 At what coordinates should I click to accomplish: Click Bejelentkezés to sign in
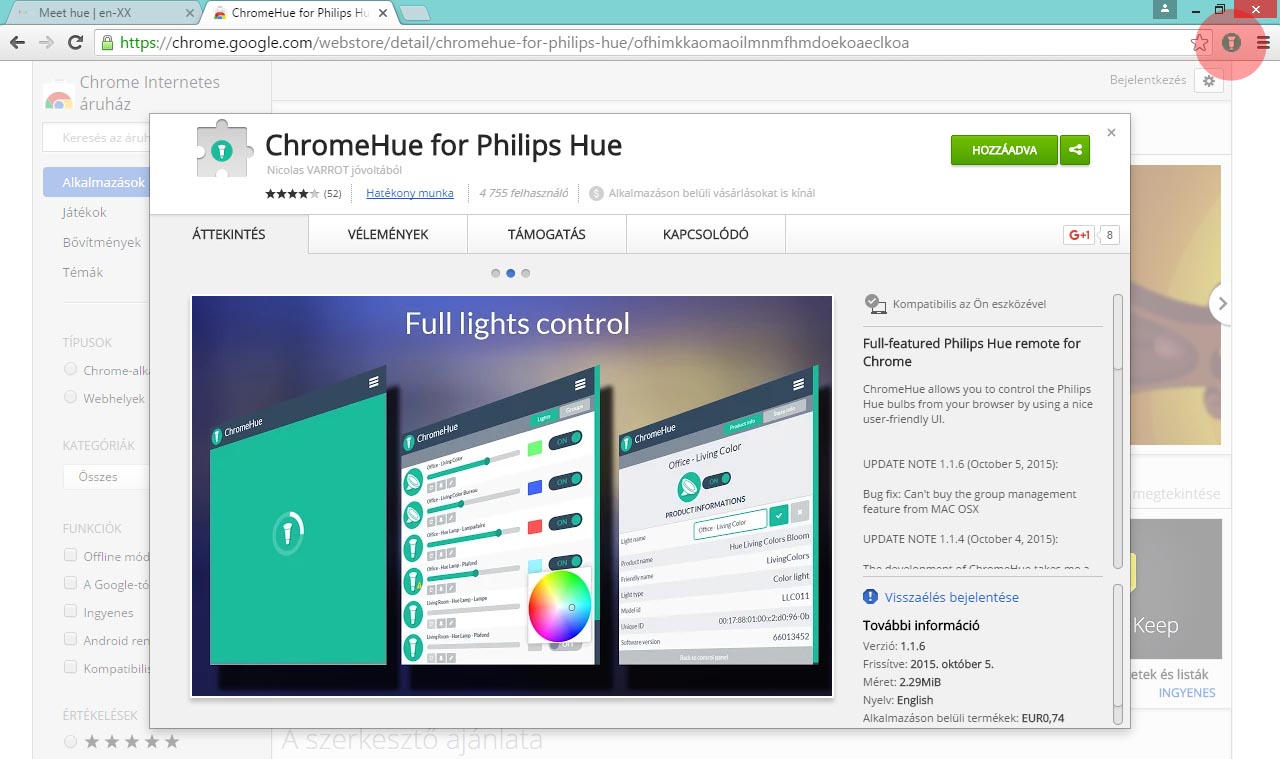pos(1148,80)
